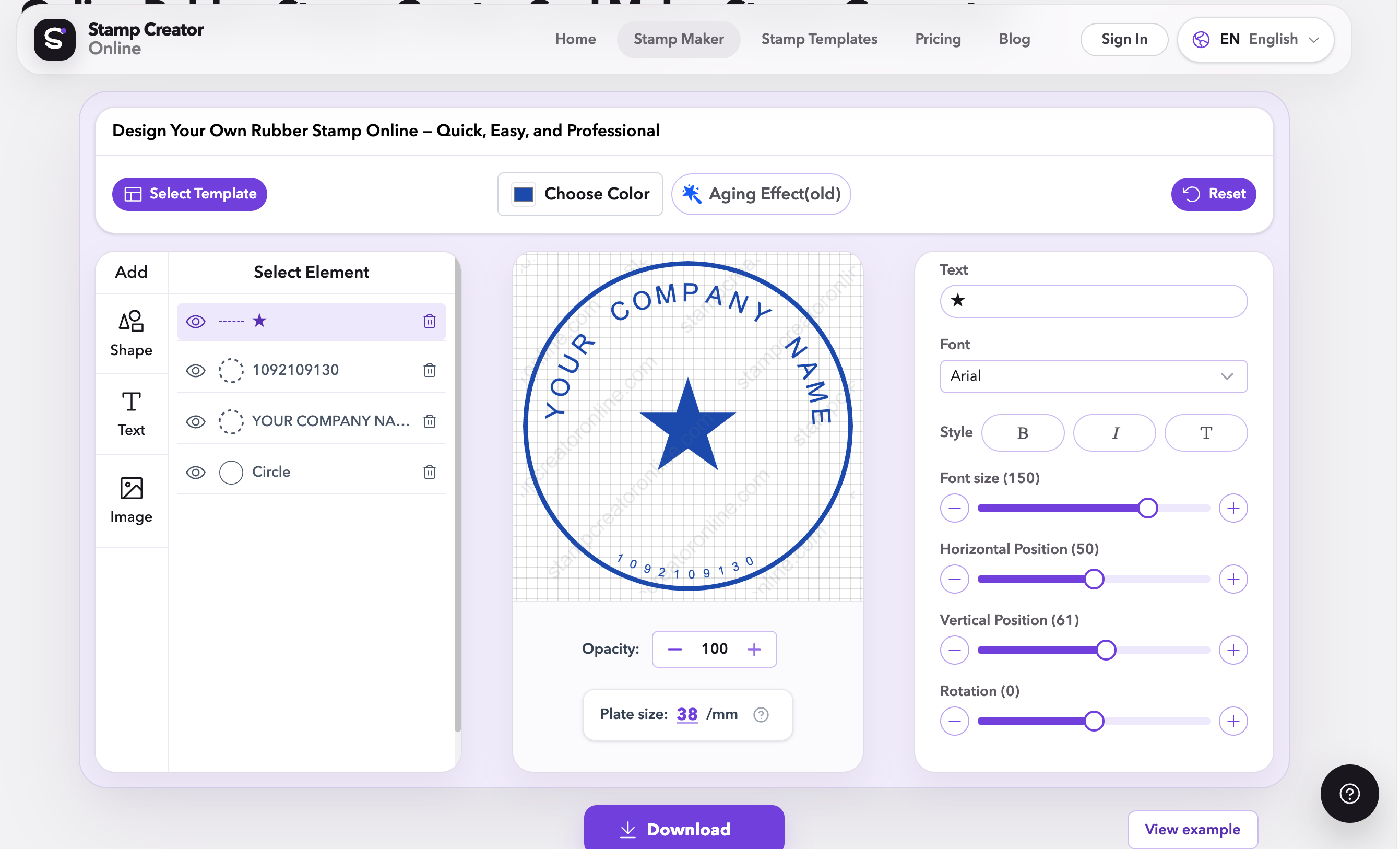Image resolution: width=1400 pixels, height=849 pixels.
Task: Open the Image add tool
Action: 131,500
